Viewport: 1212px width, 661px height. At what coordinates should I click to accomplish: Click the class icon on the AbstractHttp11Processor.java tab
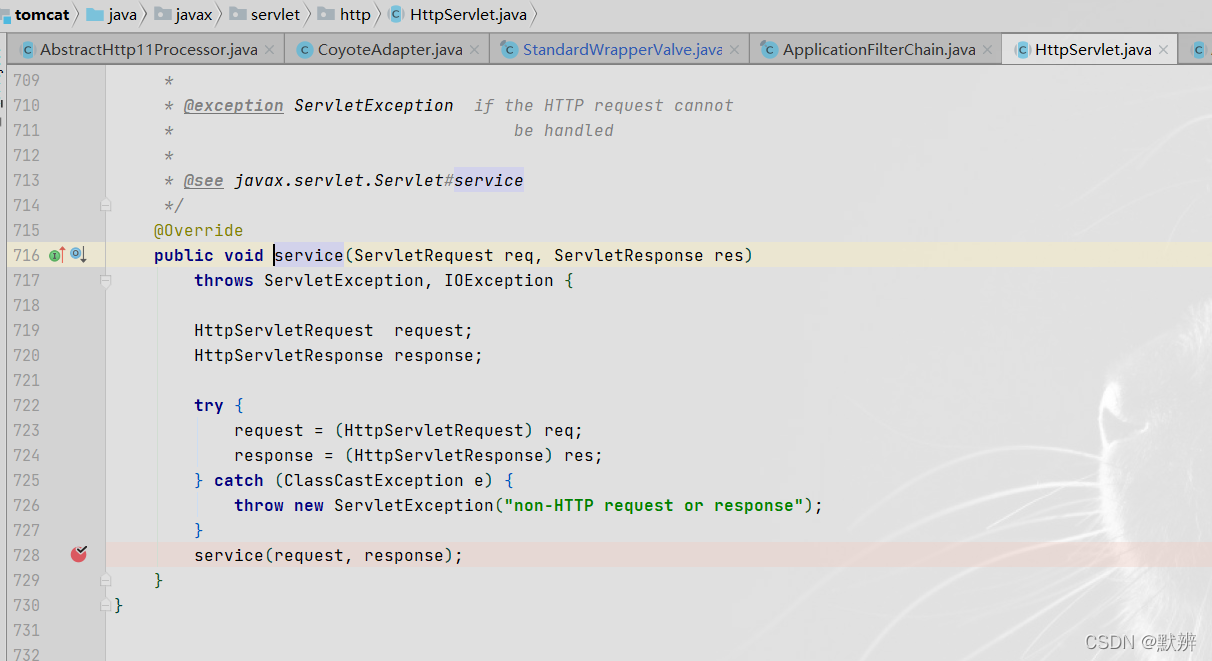click(x=28, y=49)
